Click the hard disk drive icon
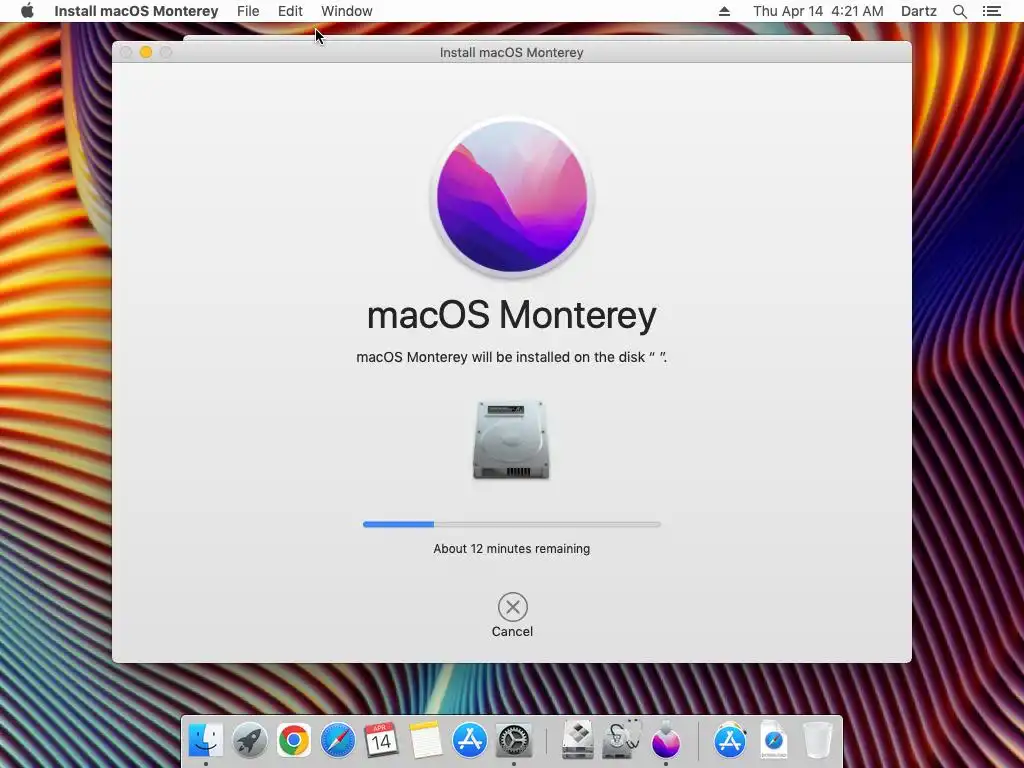This screenshot has height=768, width=1024. click(511, 440)
